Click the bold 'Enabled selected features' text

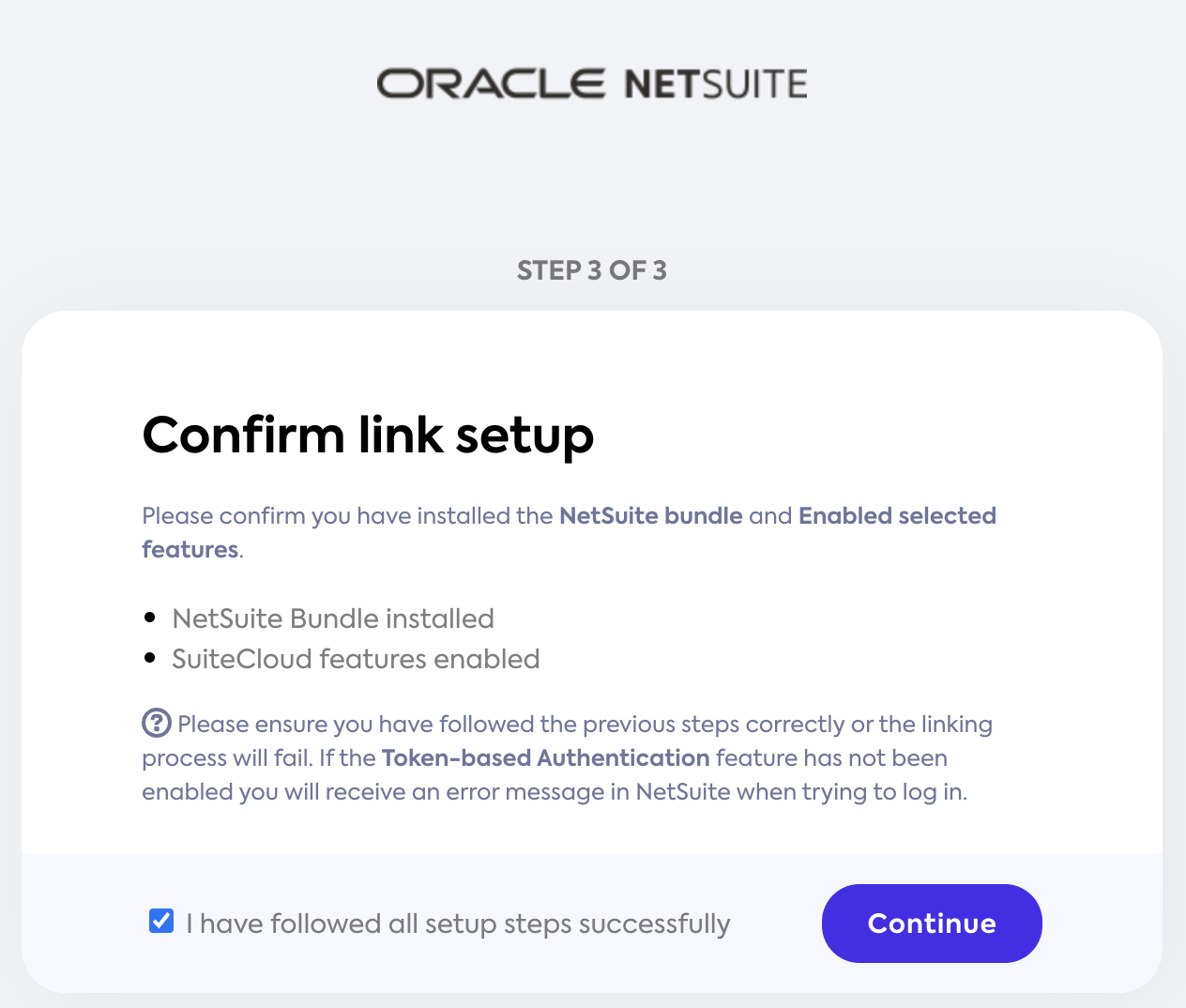(896, 515)
